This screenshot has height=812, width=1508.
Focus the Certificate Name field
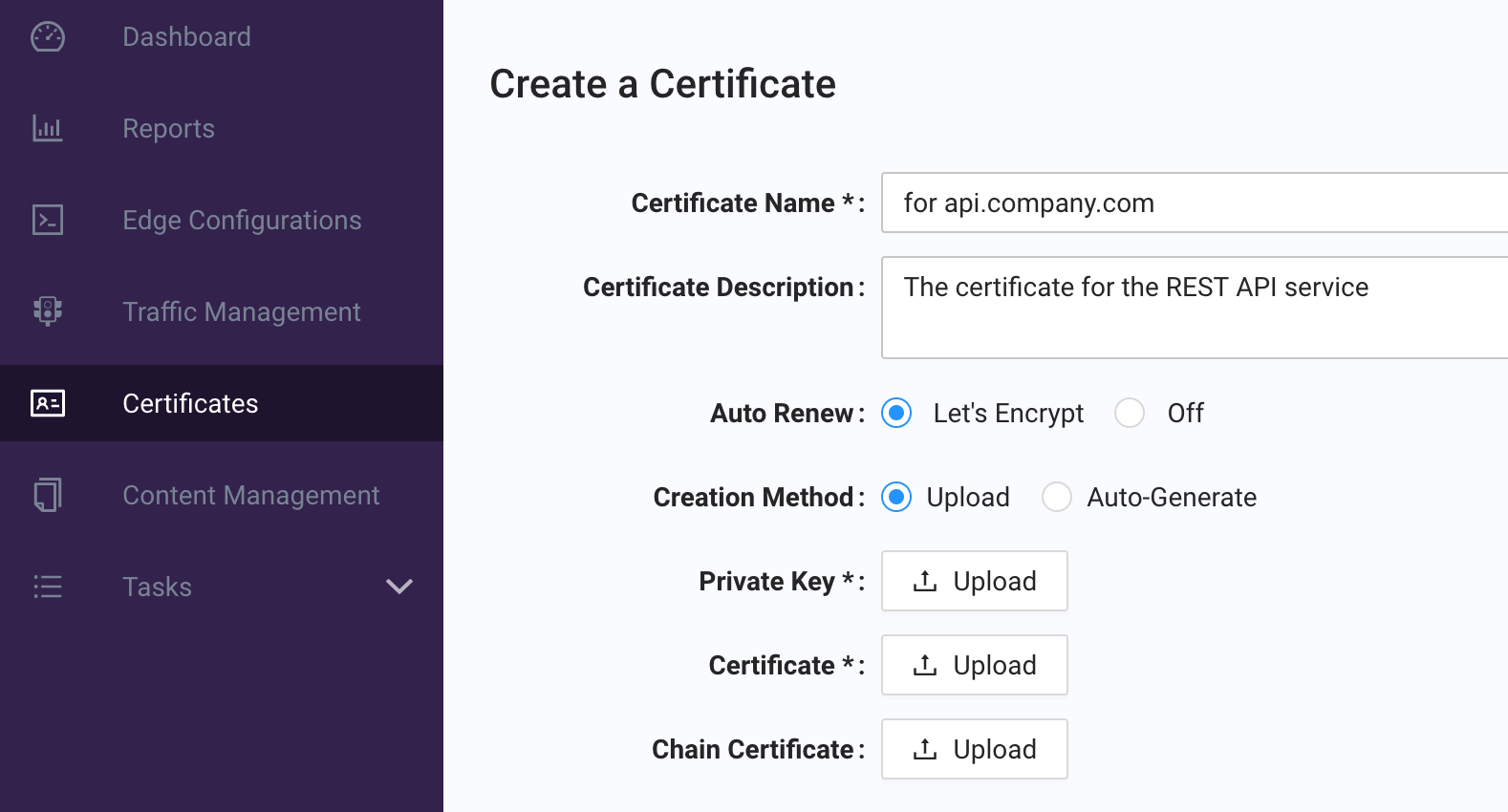coord(1195,203)
